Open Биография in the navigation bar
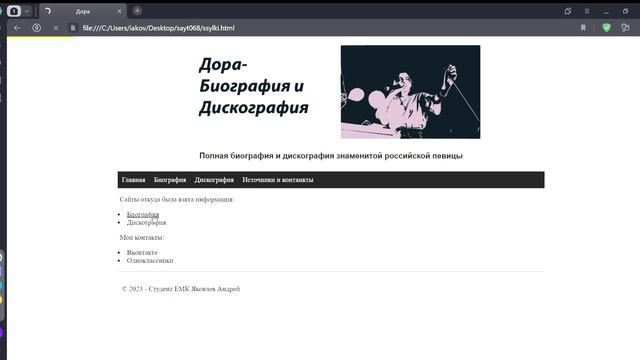The width and height of the screenshot is (640, 360). point(170,180)
